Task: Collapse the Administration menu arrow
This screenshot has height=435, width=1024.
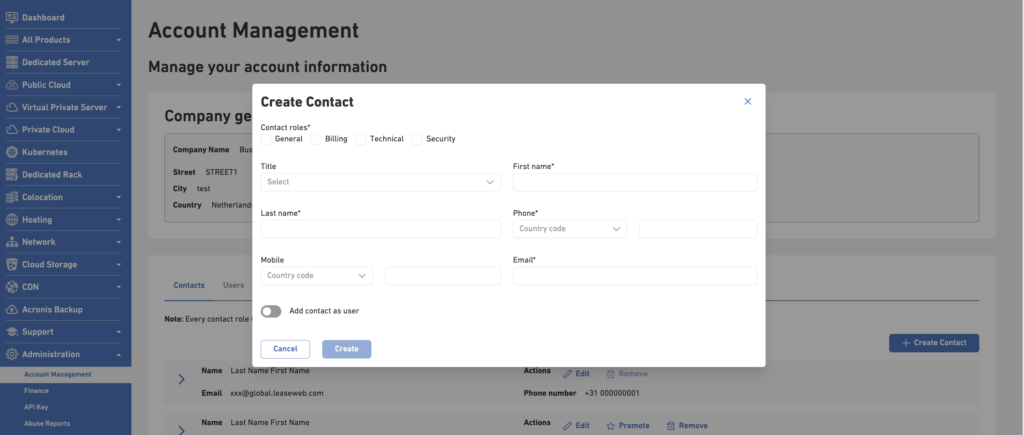Action: 119,355
